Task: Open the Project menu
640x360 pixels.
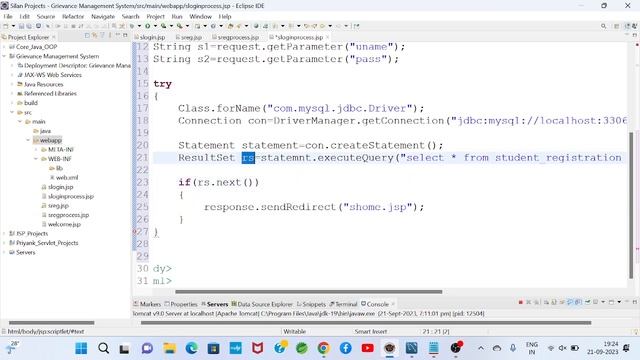Action: [x=156, y=16]
